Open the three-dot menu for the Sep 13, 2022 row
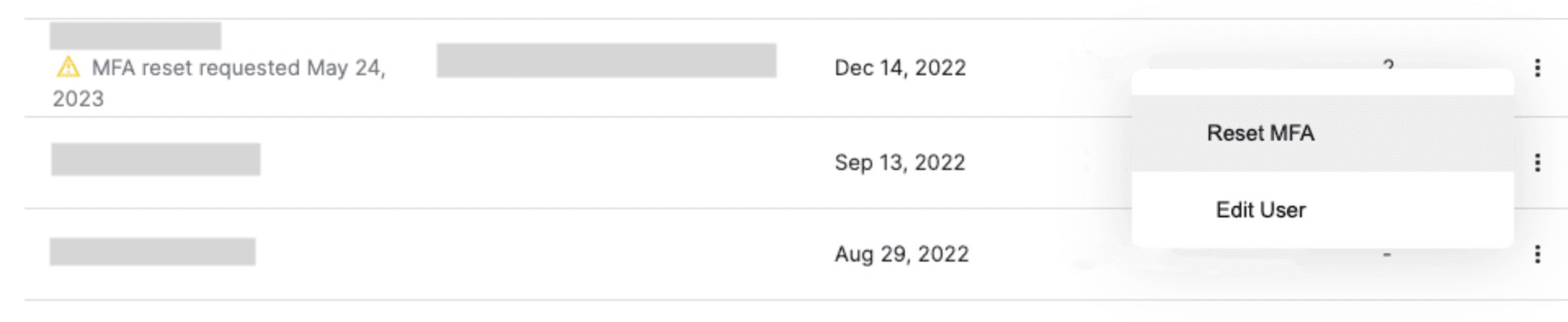Image resolution: width=1568 pixels, height=322 pixels. 1537,163
